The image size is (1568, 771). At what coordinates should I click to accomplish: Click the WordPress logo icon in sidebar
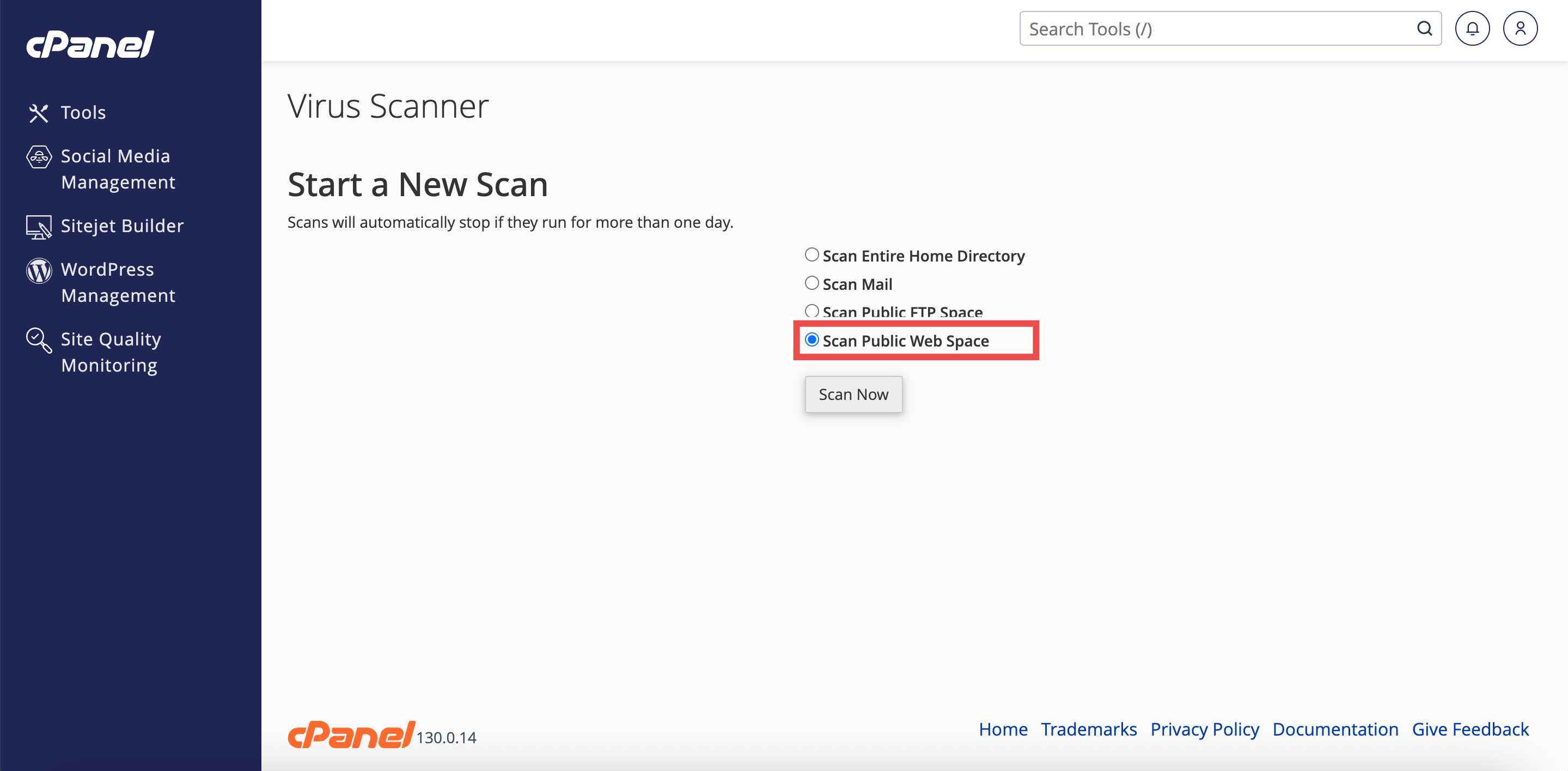pyautogui.click(x=38, y=270)
